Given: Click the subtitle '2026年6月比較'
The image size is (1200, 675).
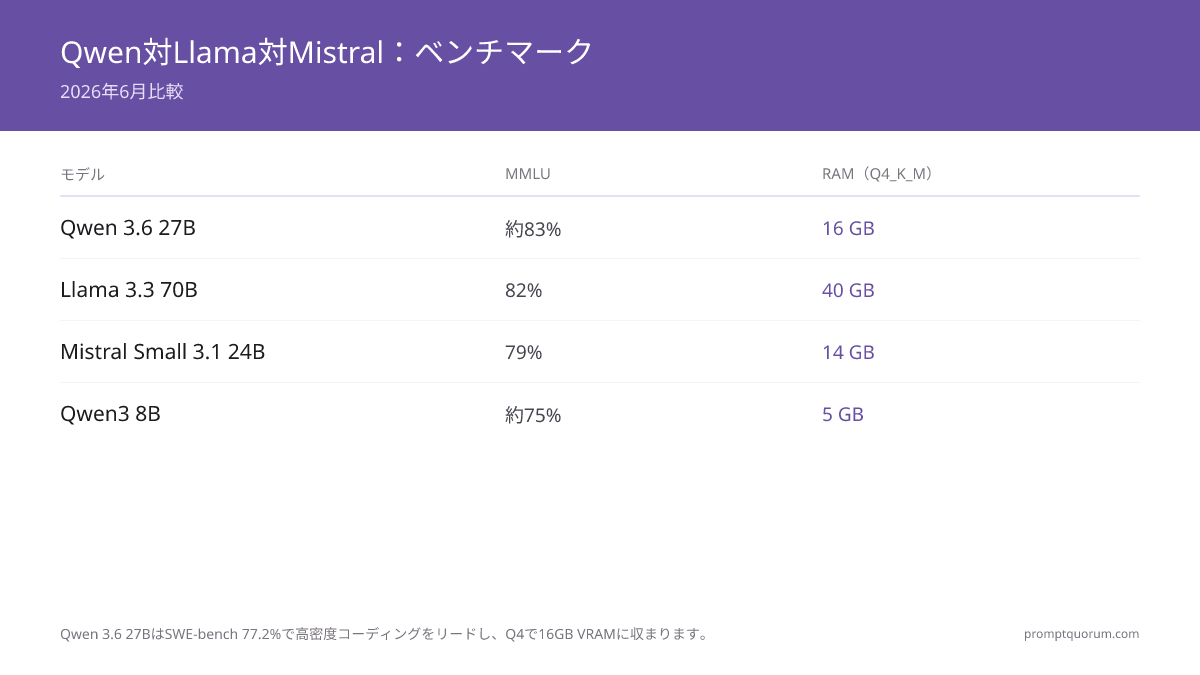Looking at the screenshot, I should pos(122,92).
